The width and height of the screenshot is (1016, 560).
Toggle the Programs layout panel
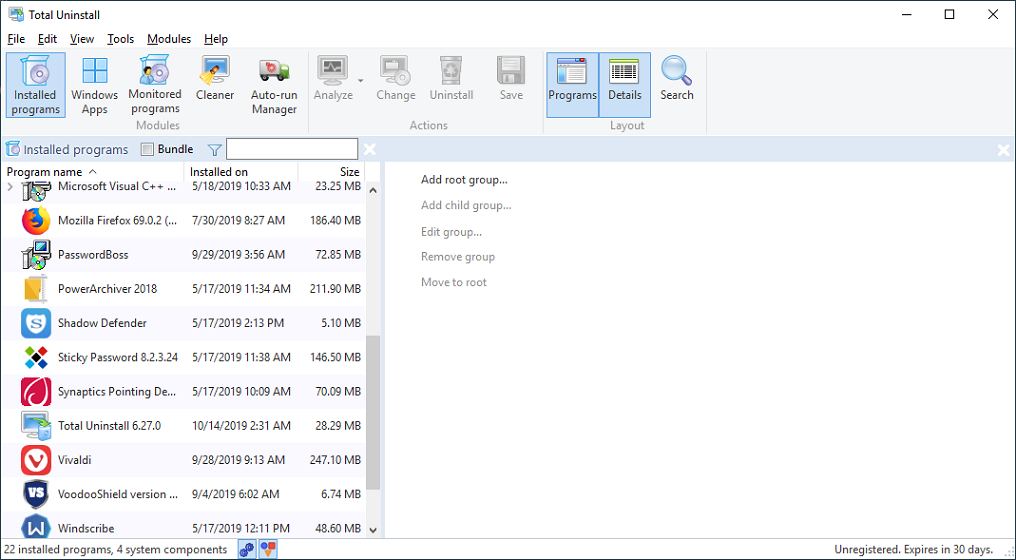click(572, 85)
